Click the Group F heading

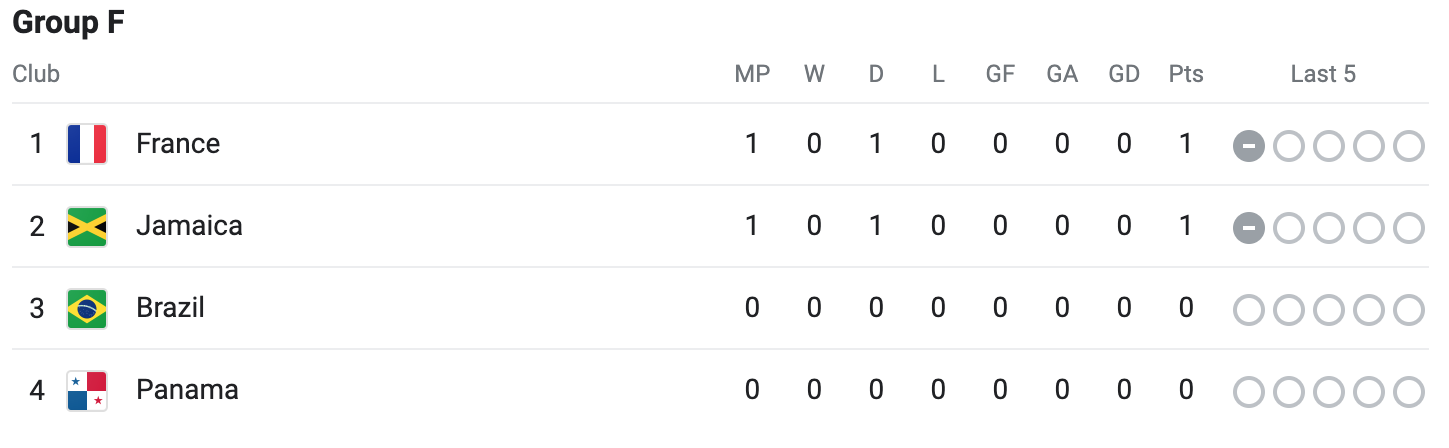point(68,24)
